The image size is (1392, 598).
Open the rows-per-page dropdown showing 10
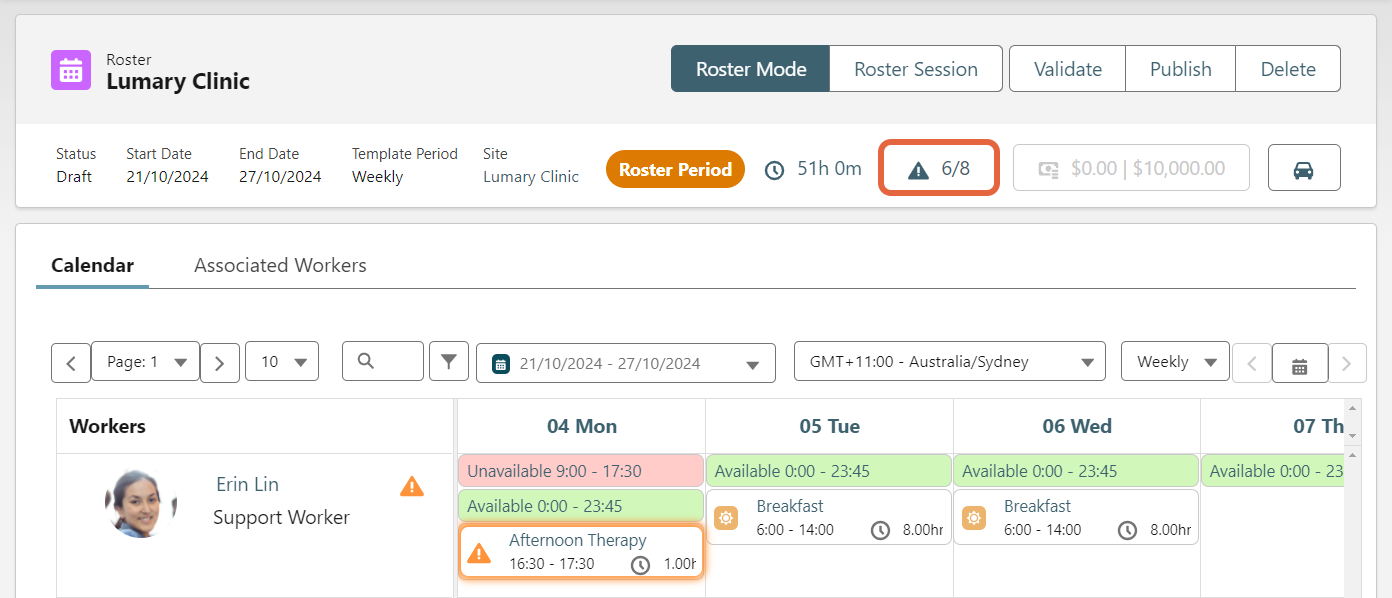pyautogui.click(x=282, y=361)
